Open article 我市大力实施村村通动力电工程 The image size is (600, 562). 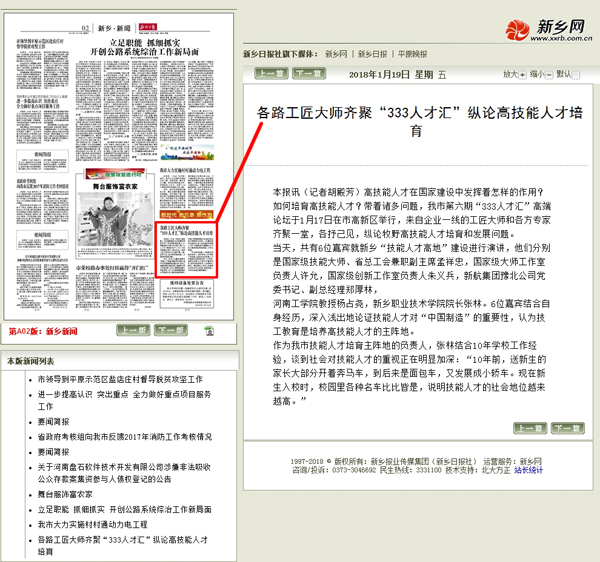tap(104, 523)
